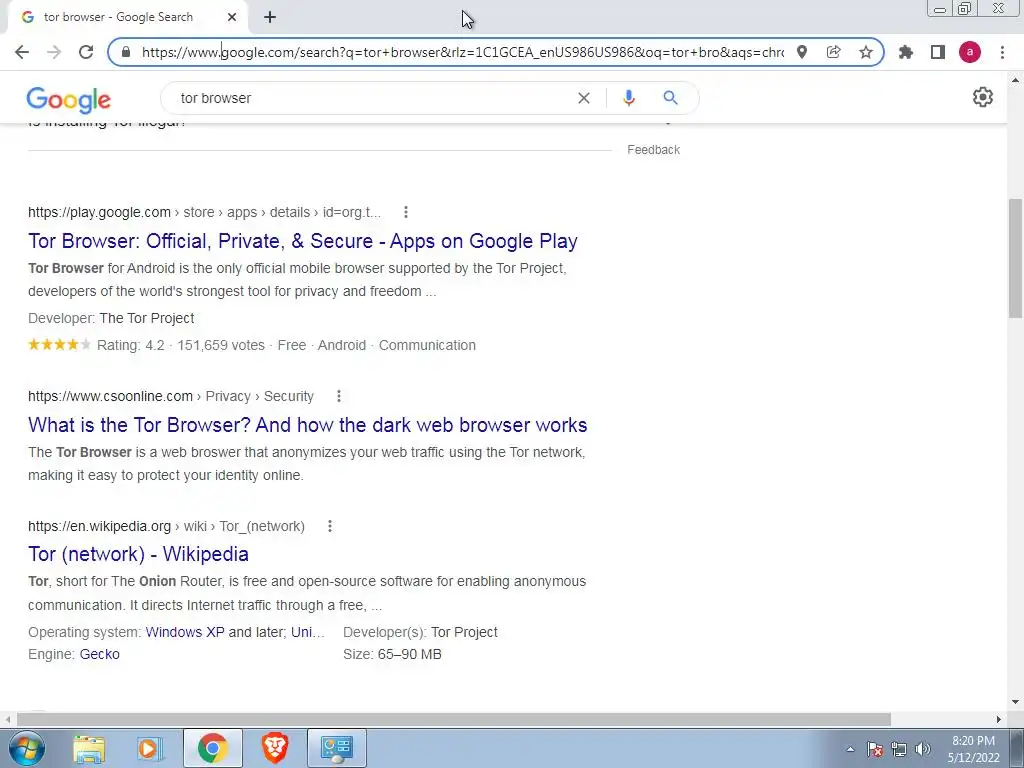Open the Windows Start menu
Image resolution: width=1024 pixels, height=768 pixels.
coord(26,748)
